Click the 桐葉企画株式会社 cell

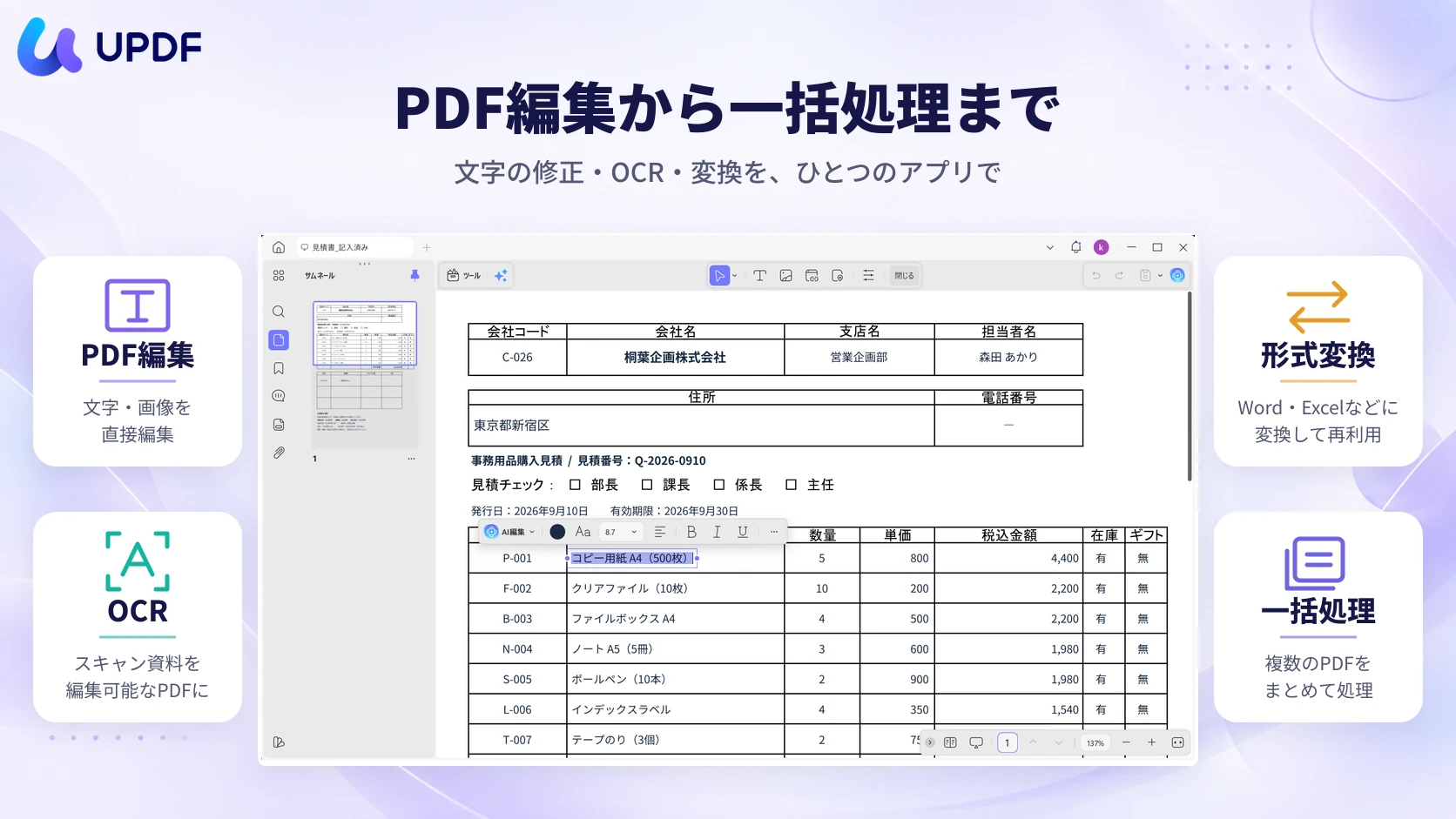[x=675, y=357]
